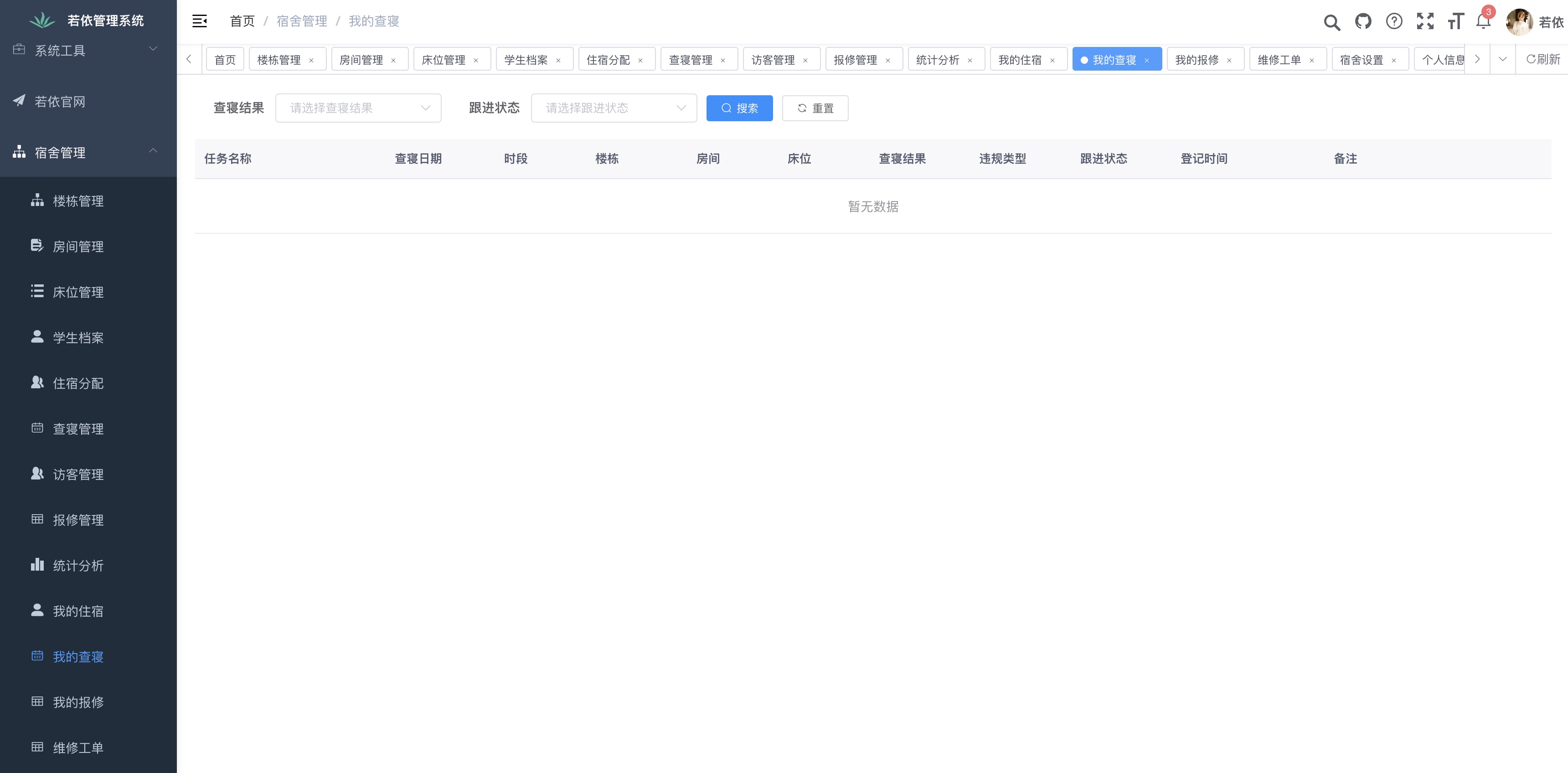This screenshot has height=773, width=1568.
Task: Open the 跟进状态 select dropdown
Action: pyautogui.click(x=614, y=108)
